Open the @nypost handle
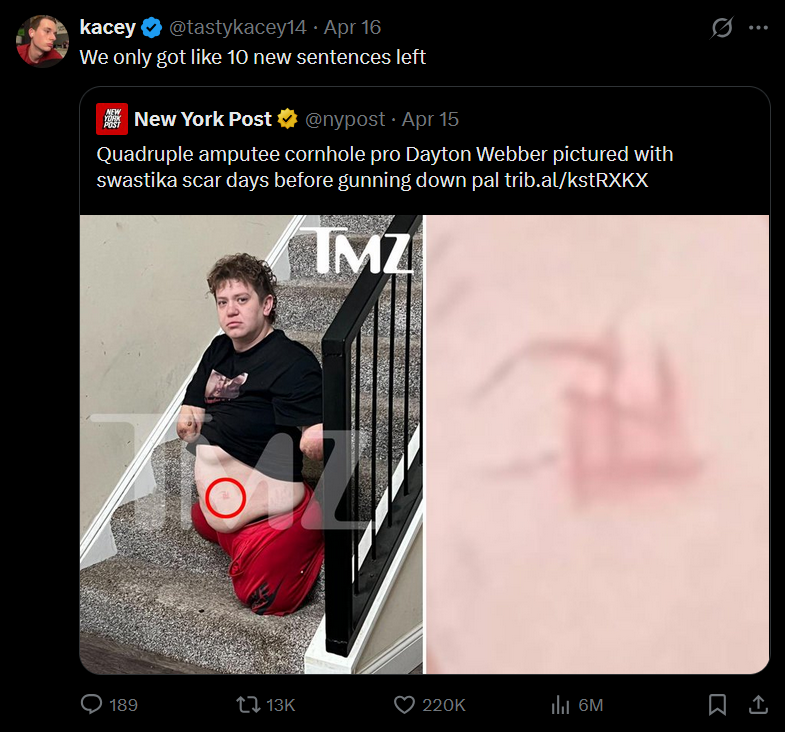This screenshot has width=785, height=732. point(345,119)
